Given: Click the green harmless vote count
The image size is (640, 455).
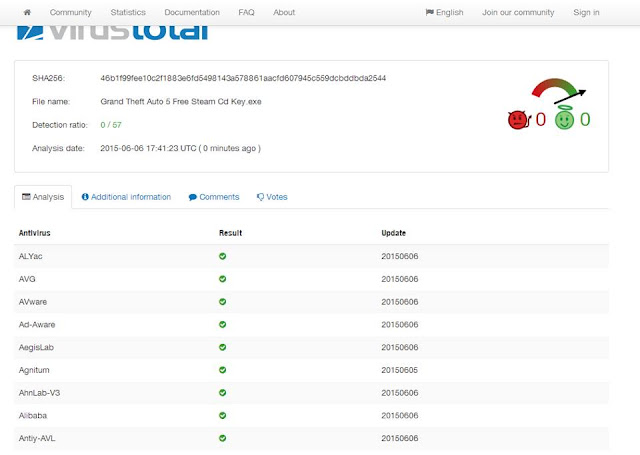Looking at the screenshot, I should click(x=585, y=120).
